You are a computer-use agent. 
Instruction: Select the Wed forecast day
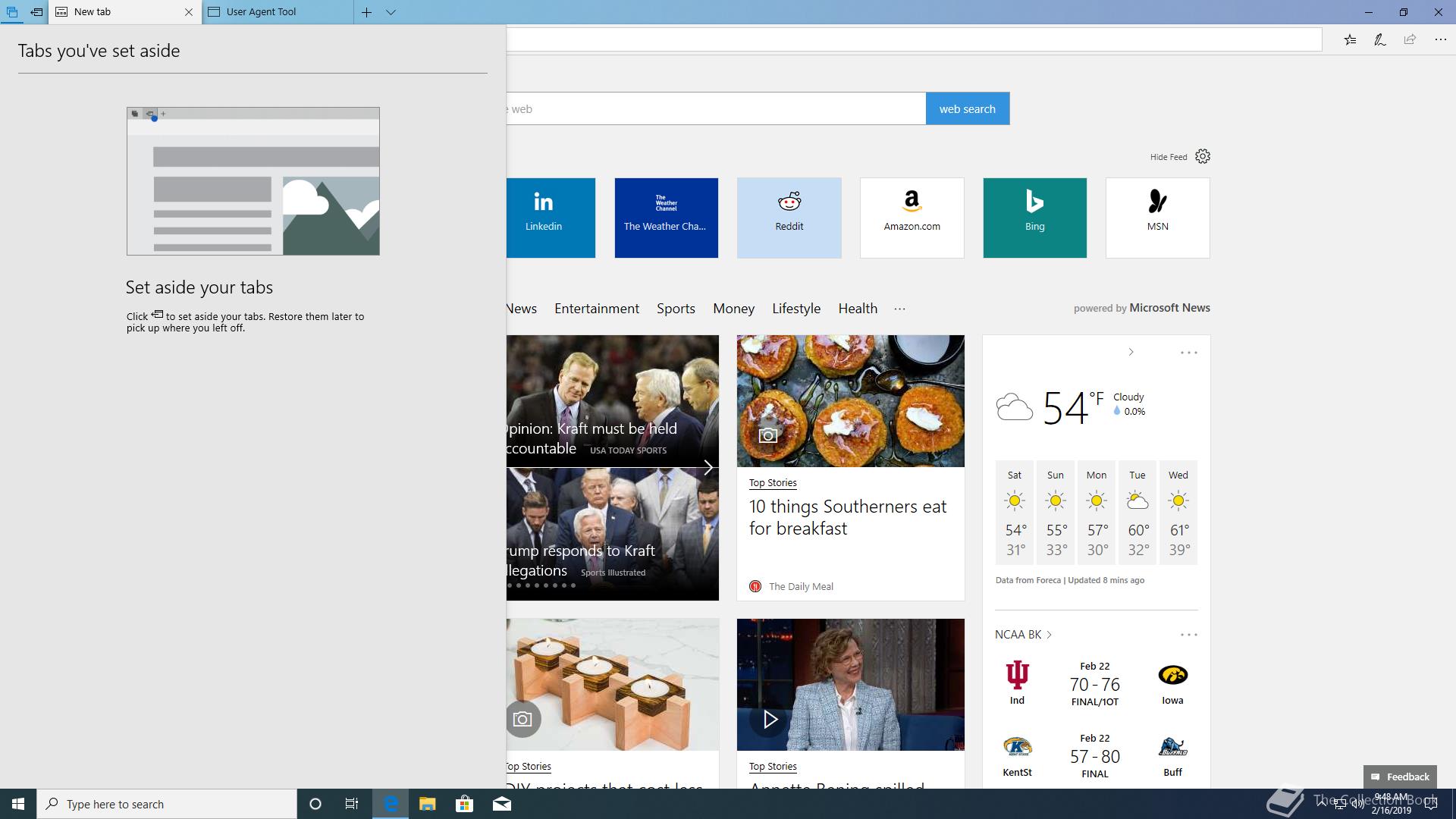[x=1178, y=512]
